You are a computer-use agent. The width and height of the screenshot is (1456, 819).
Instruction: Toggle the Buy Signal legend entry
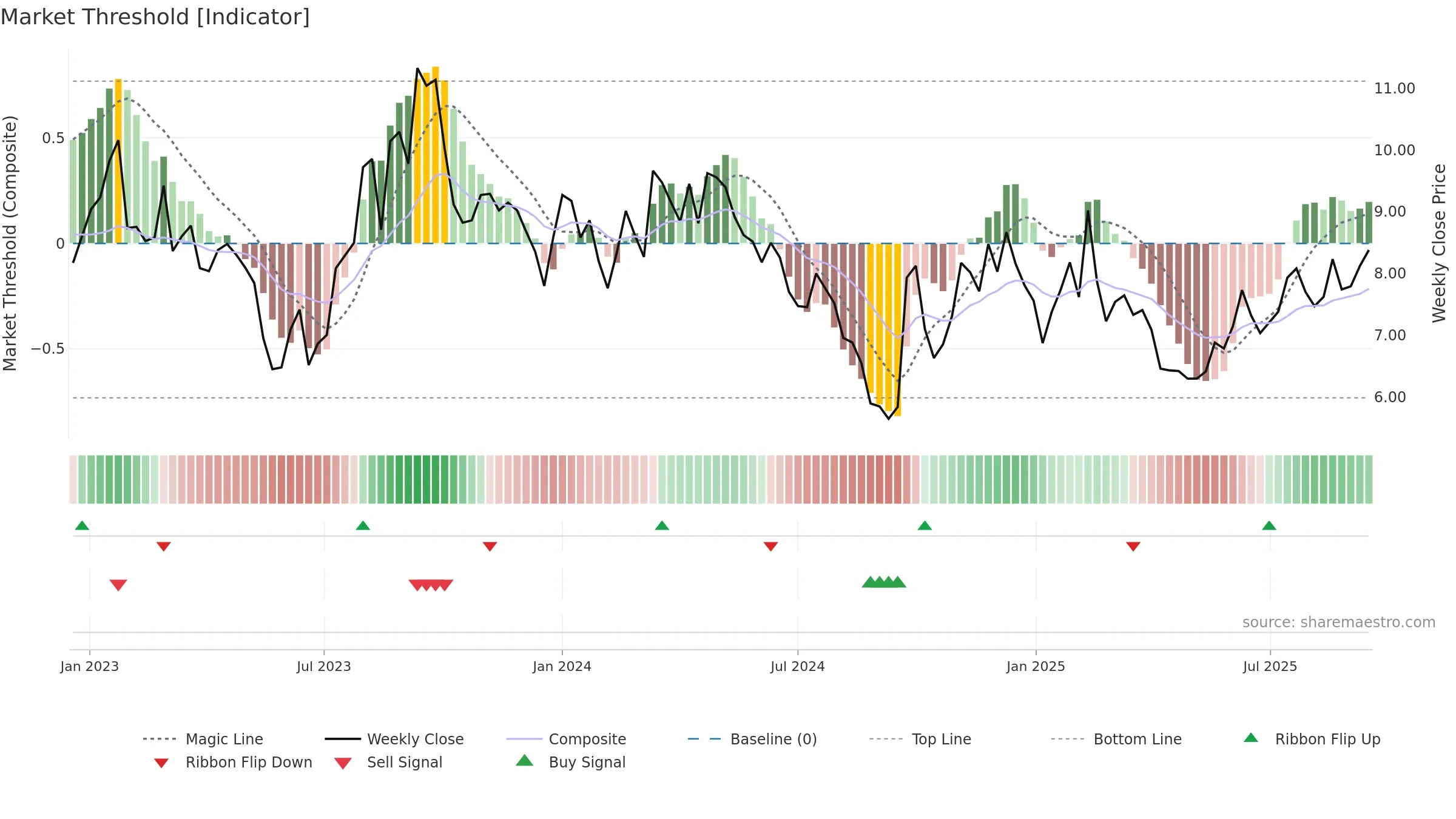tap(571, 762)
